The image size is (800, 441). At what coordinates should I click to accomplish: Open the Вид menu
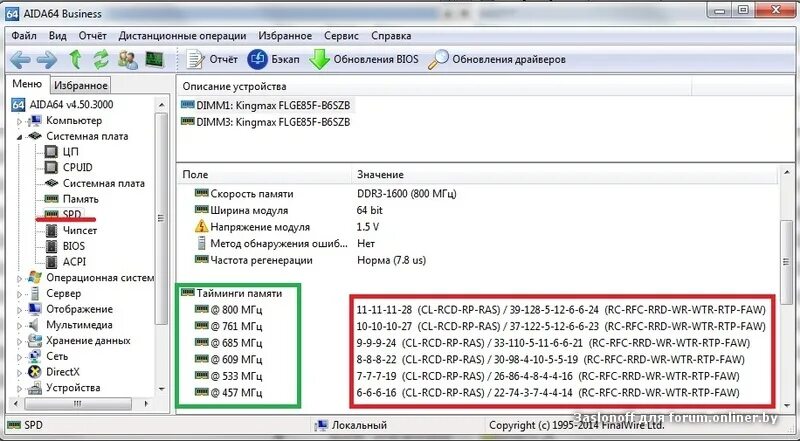point(58,36)
